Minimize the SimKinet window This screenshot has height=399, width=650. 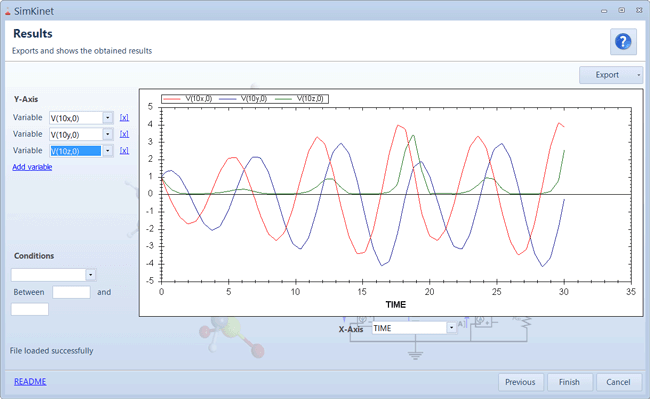click(604, 11)
